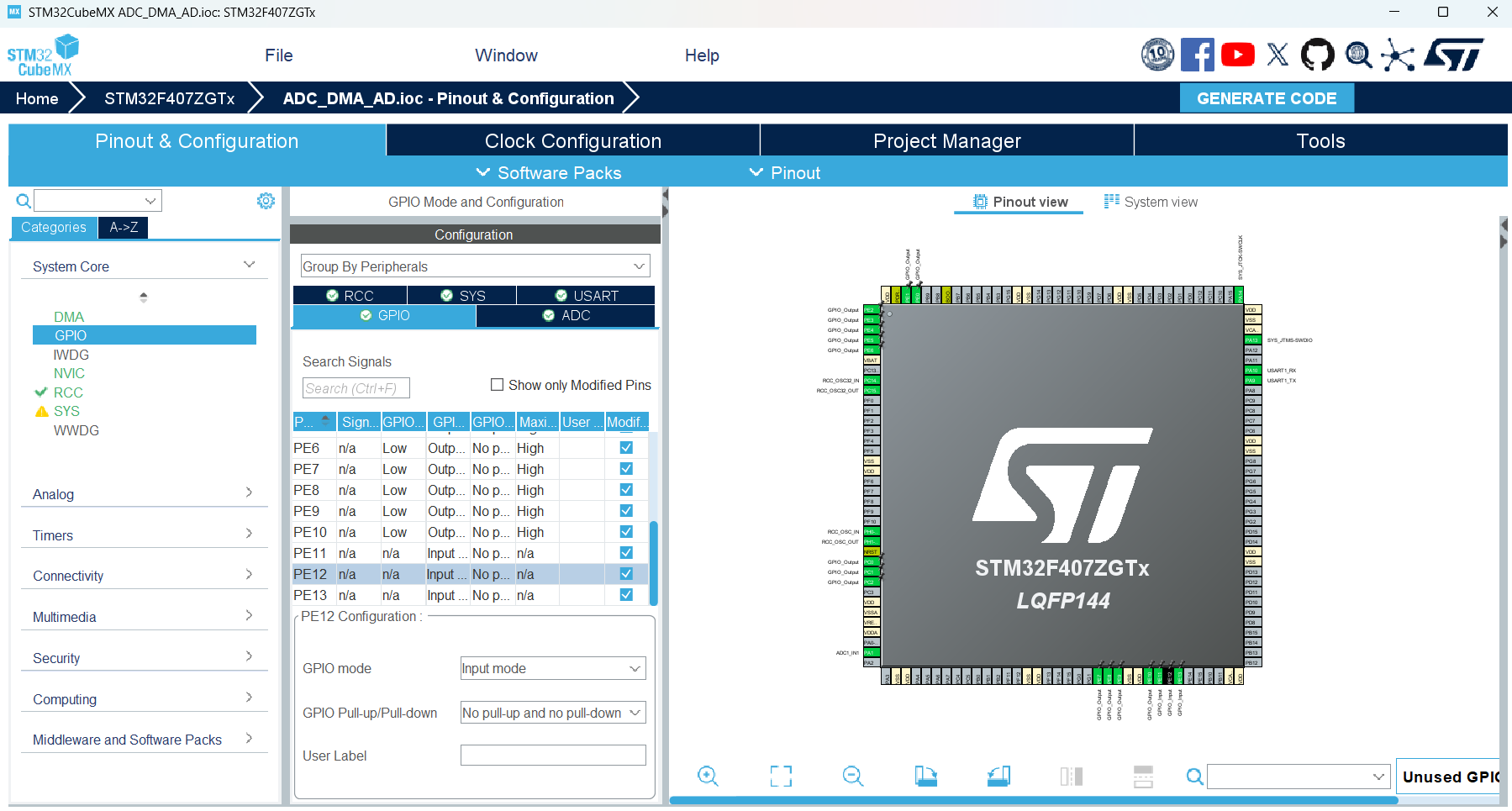Switch to the Clock Configuration tab
The height and width of the screenshot is (811, 1512).
click(572, 140)
